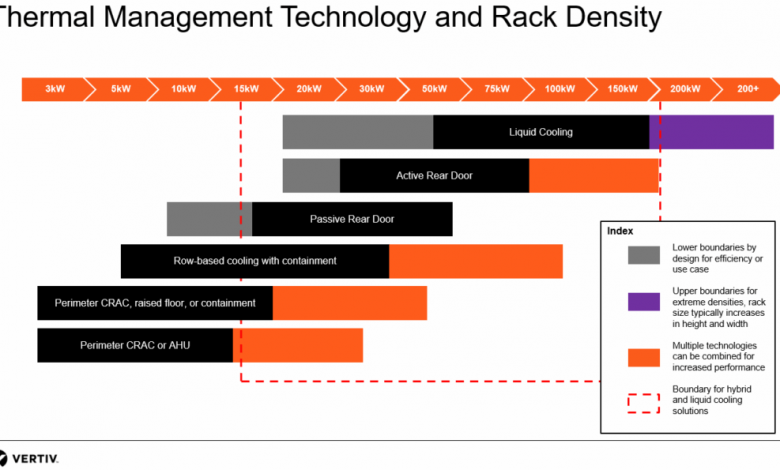Click the Vertiv logo
The image size is (780, 470).
click(28, 458)
